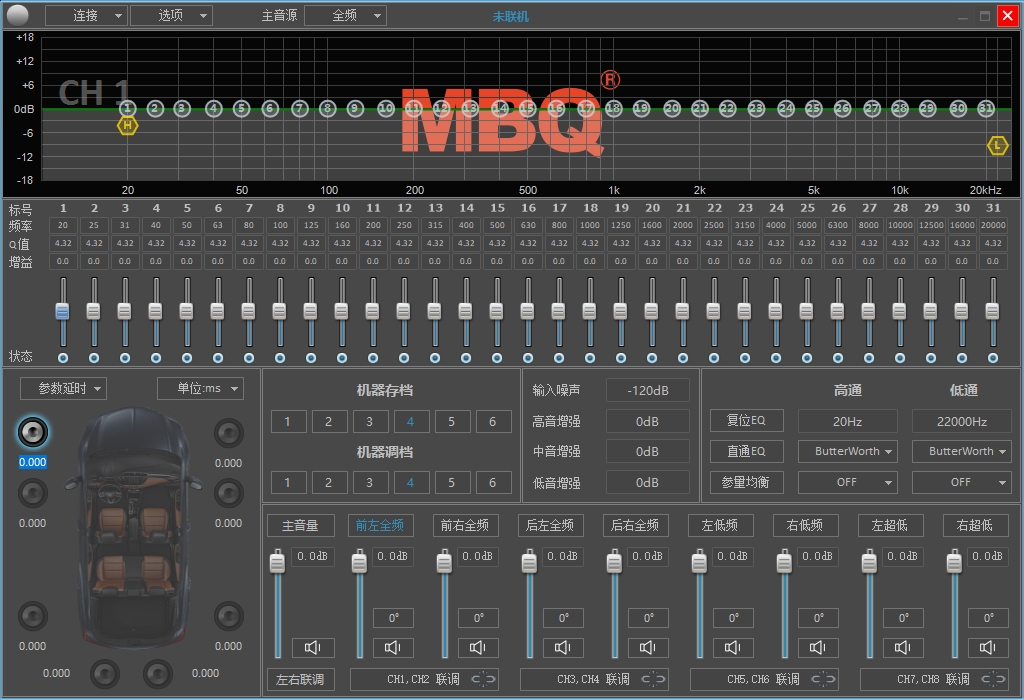1024x700 pixels.
Task: Select the 左低频 channel tab
Action: pyautogui.click(x=720, y=526)
